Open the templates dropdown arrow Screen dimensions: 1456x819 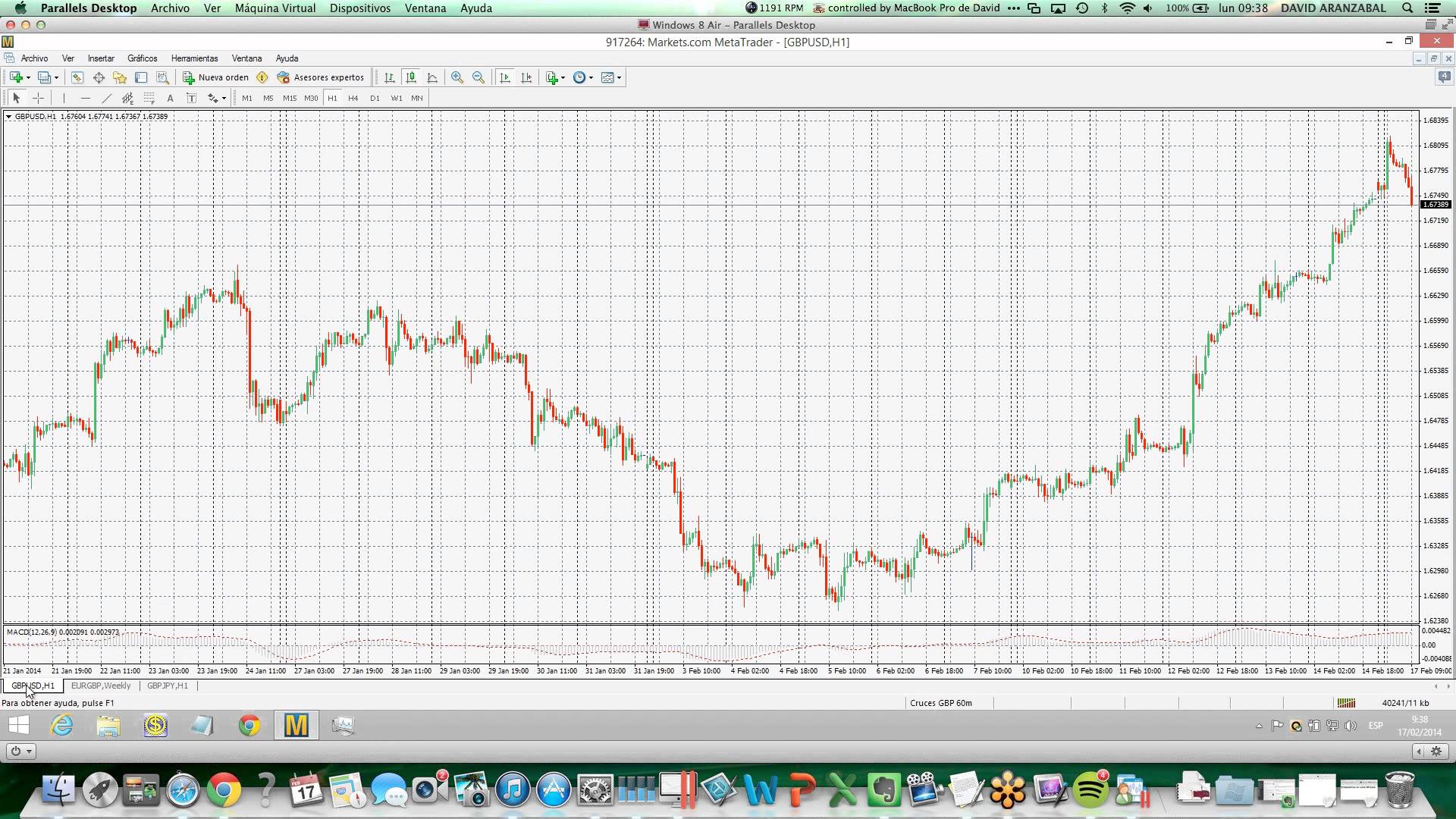point(620,77)
